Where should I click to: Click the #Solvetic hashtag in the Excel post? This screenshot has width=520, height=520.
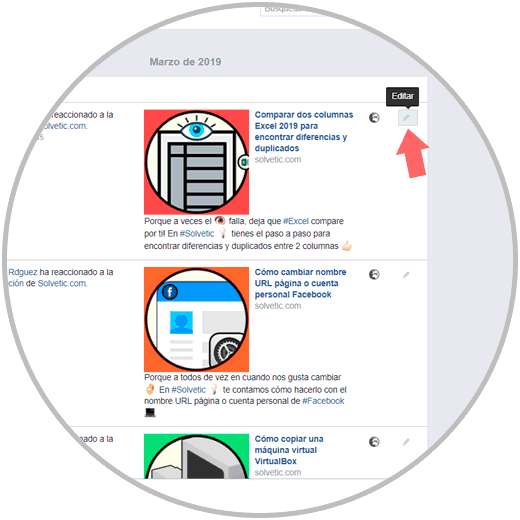197,233
